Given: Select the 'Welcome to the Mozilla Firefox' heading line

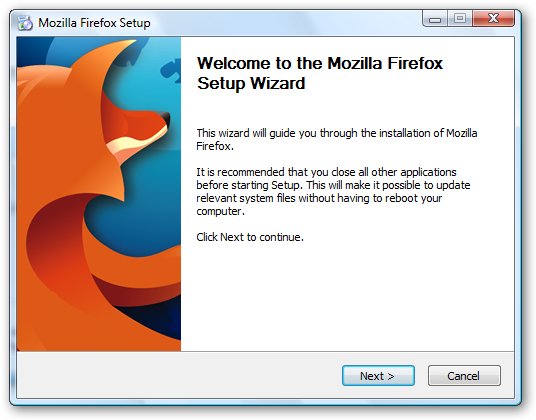Looking at the screenshot, I should coord(320,63).
